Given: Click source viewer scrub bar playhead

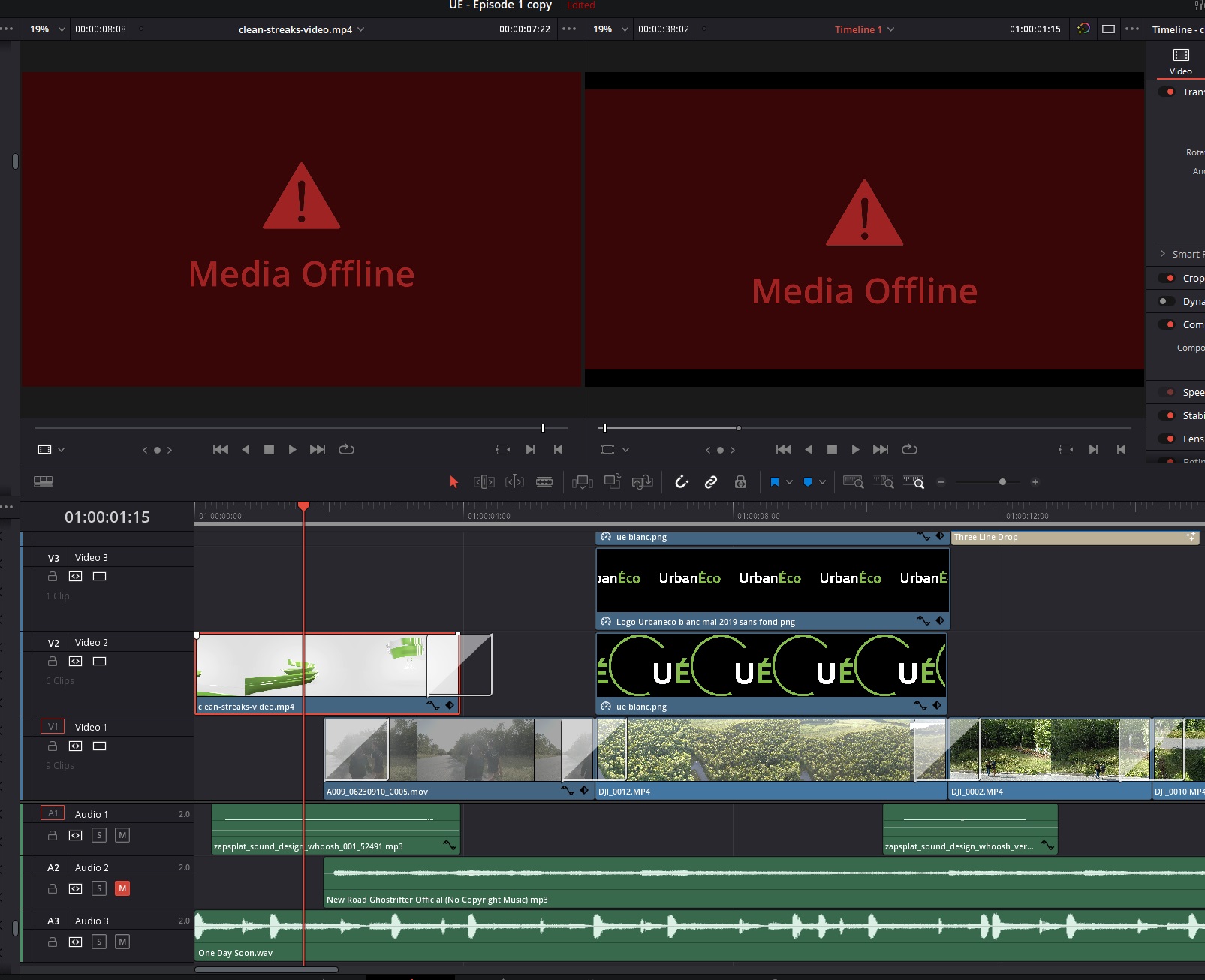Looking at the screenshot, I should [x=543, y=428].
